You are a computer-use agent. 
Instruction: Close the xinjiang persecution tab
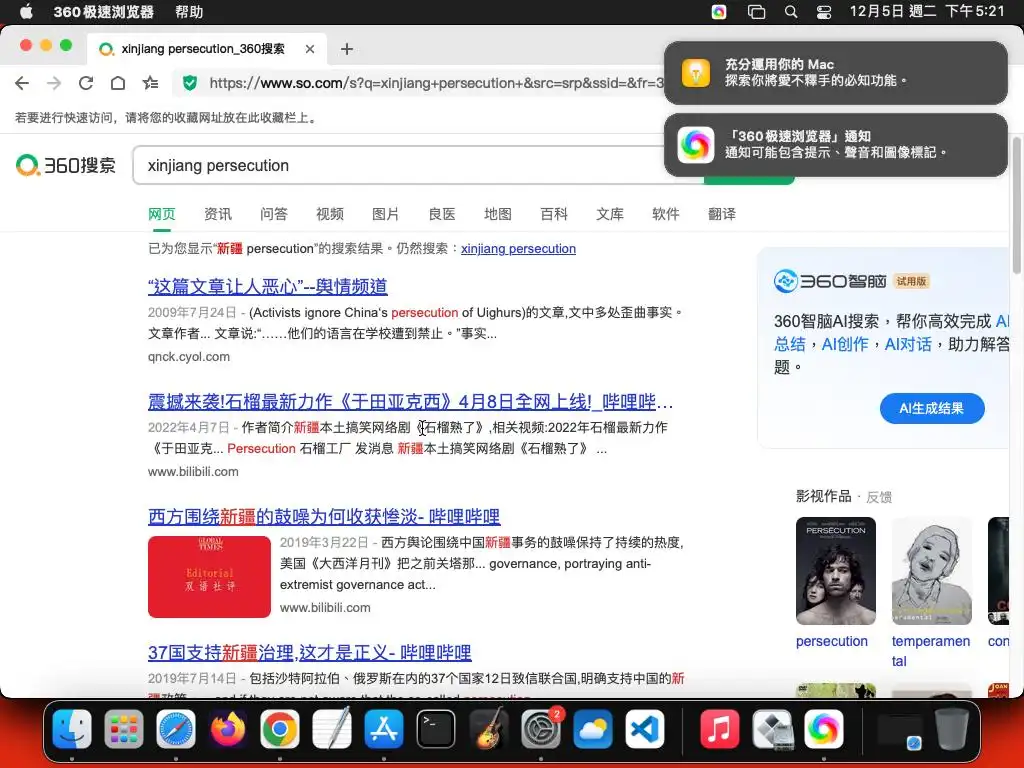coord(310,49)
